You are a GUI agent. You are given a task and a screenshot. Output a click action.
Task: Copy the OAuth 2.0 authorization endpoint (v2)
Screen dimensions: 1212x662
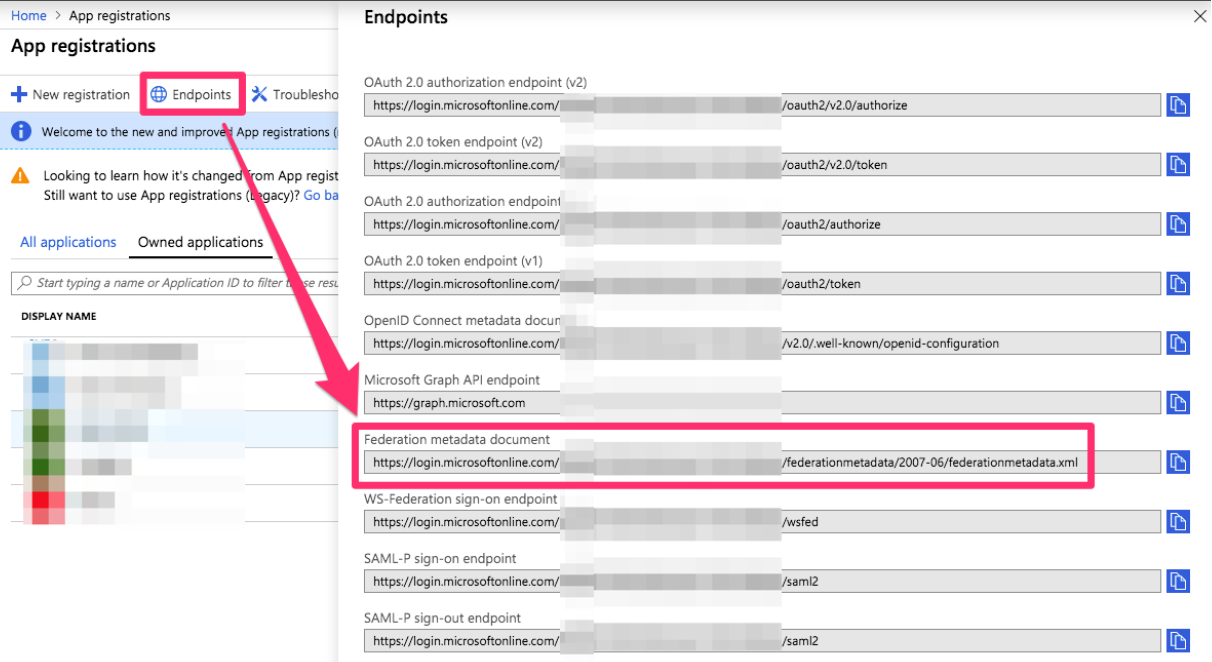(x=1178, y=105)
